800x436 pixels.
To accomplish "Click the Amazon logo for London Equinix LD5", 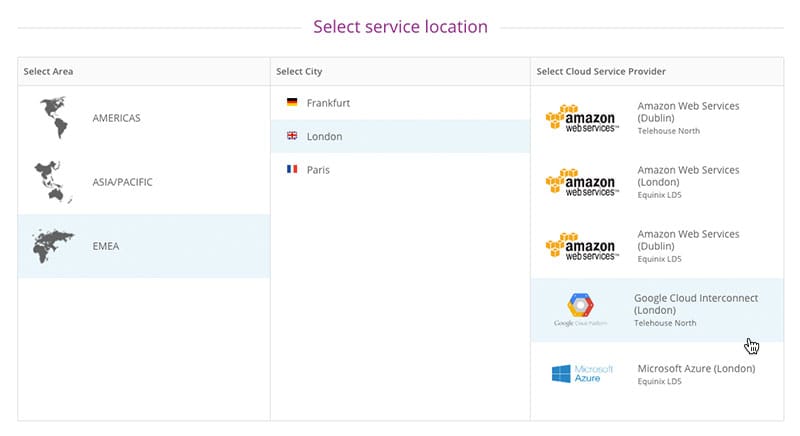I will (x=582, y=183).
